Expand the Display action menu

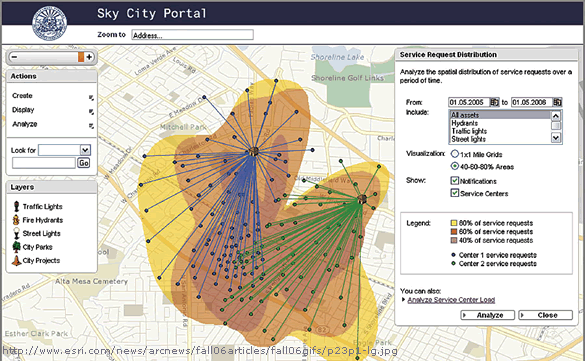91,112
